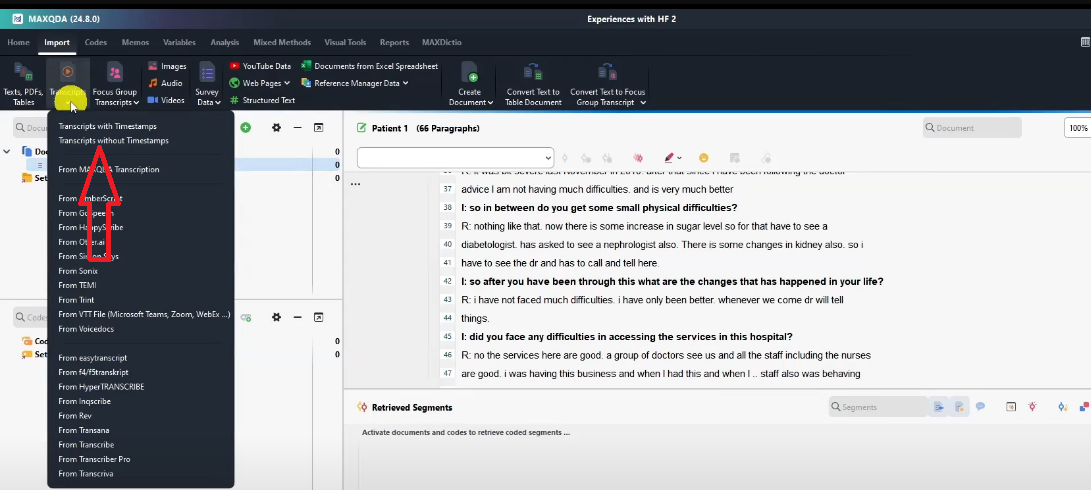Undock the Document System panel

coord(318,127)
